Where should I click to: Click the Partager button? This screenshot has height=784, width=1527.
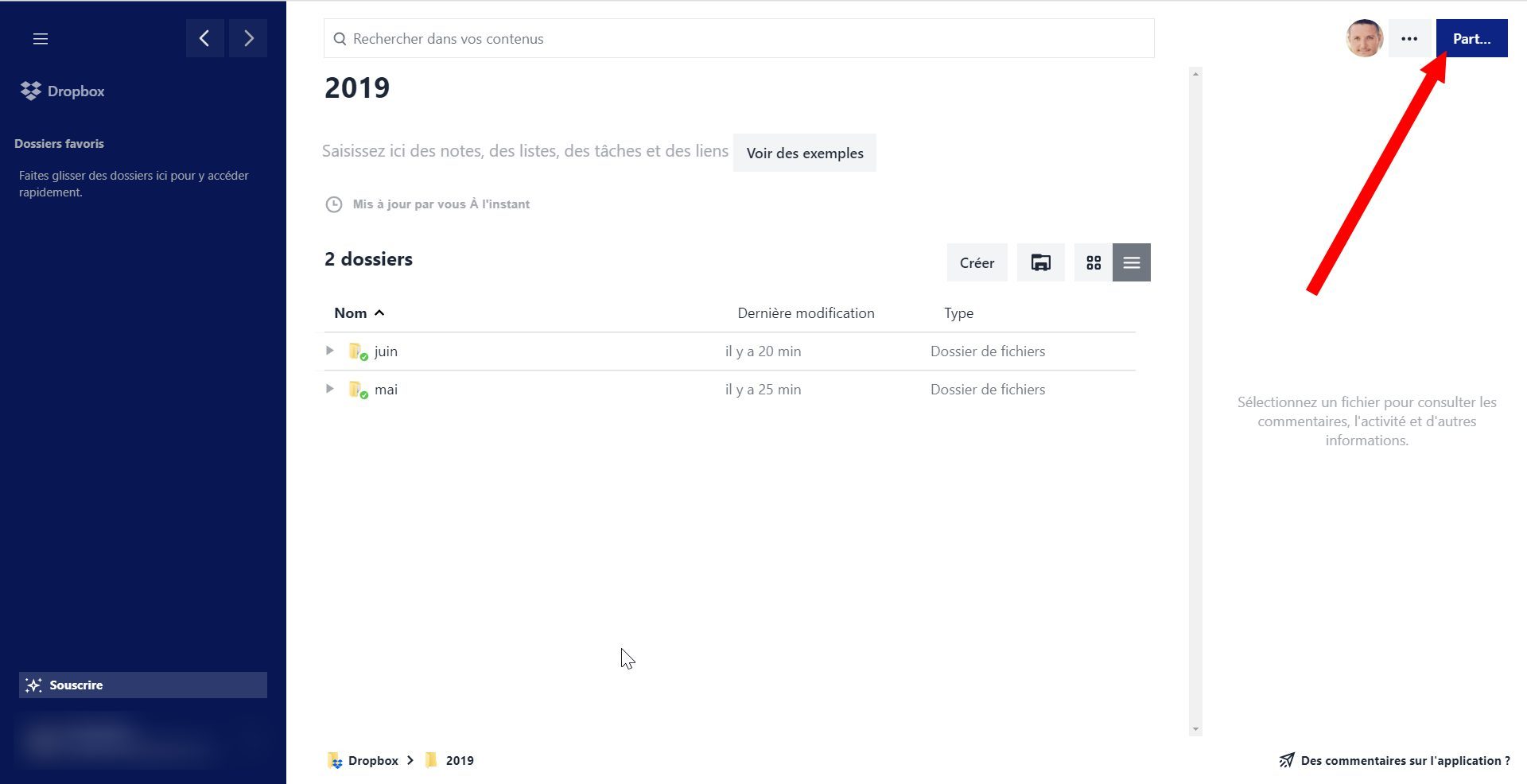click(x=1472, y=38)
